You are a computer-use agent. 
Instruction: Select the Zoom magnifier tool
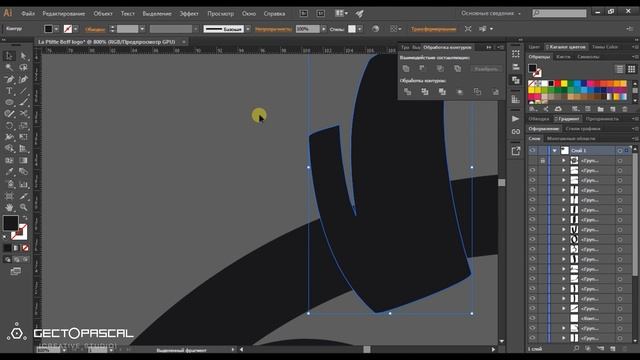(x=23, y=207)
